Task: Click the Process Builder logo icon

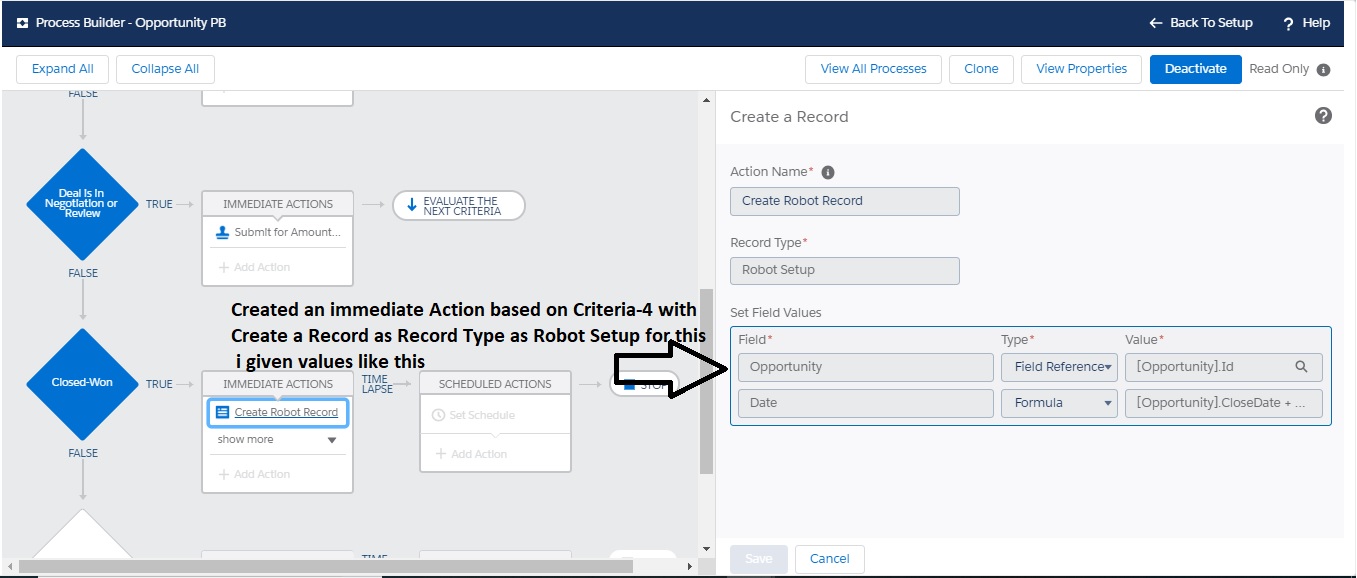Action: tap(22, 22)
